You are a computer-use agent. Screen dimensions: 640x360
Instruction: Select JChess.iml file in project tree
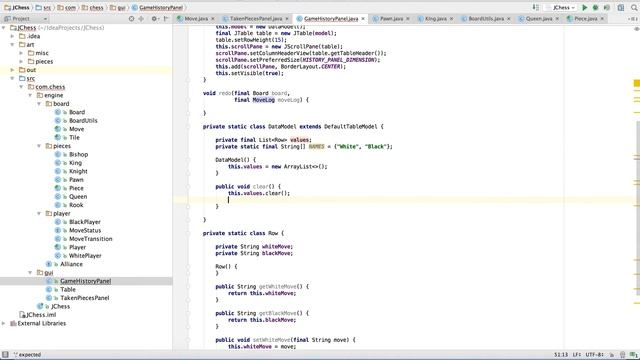click(41, 315)
